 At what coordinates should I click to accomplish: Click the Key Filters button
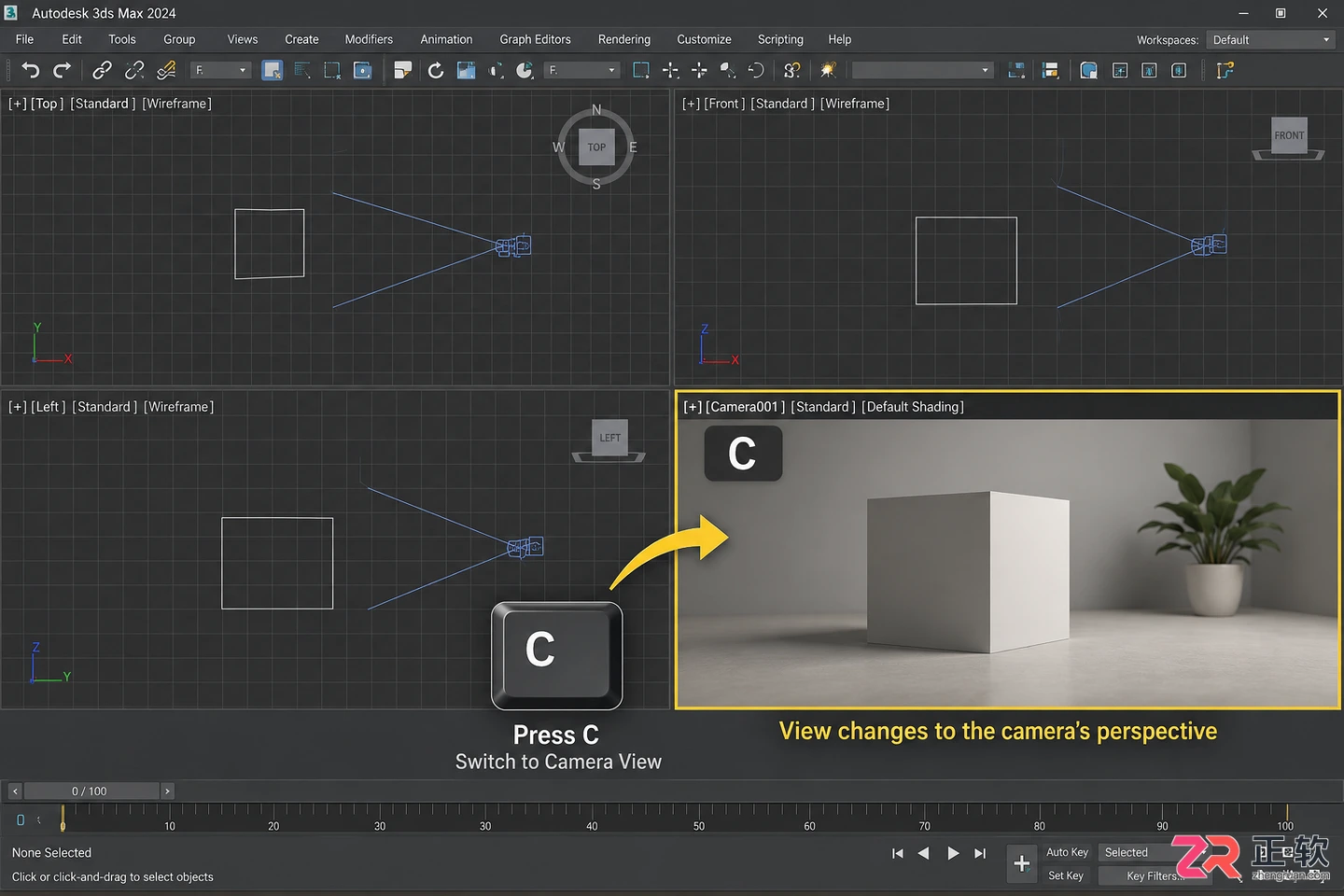[x=1154, y=875]
